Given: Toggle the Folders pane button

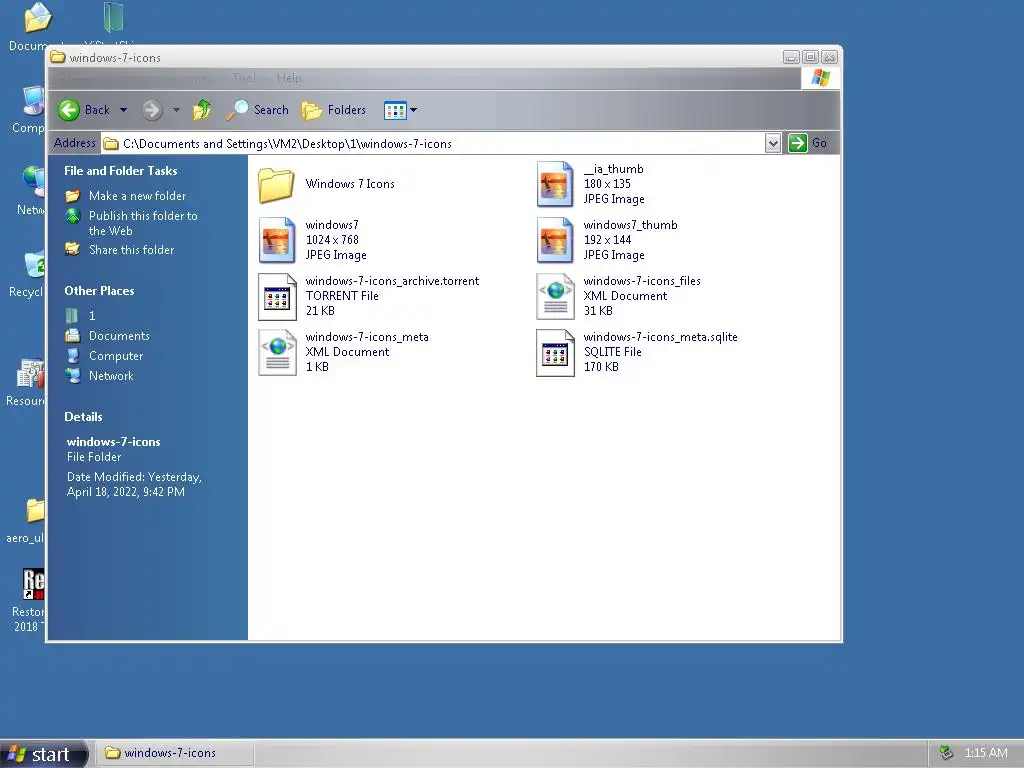Looking at the screenshot, I should [x=334, y=110].
